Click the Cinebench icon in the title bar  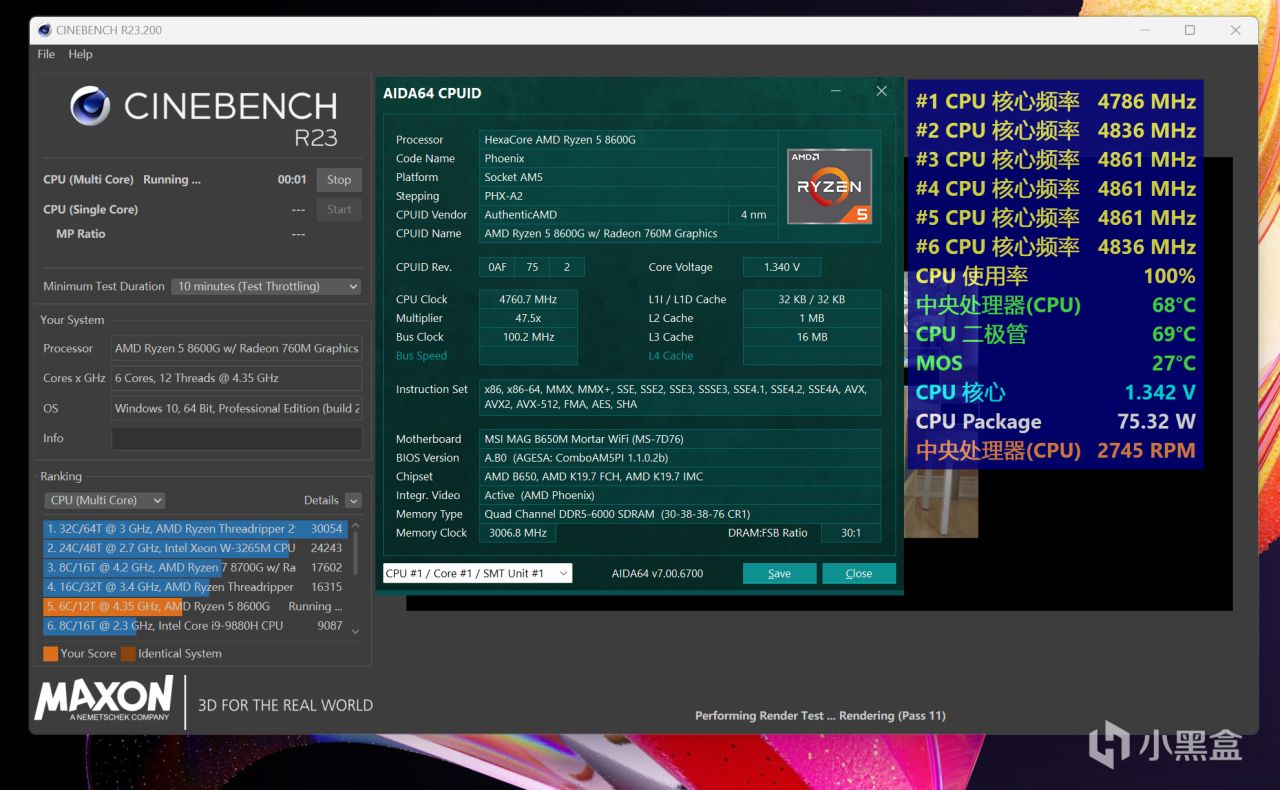(45, 30)
